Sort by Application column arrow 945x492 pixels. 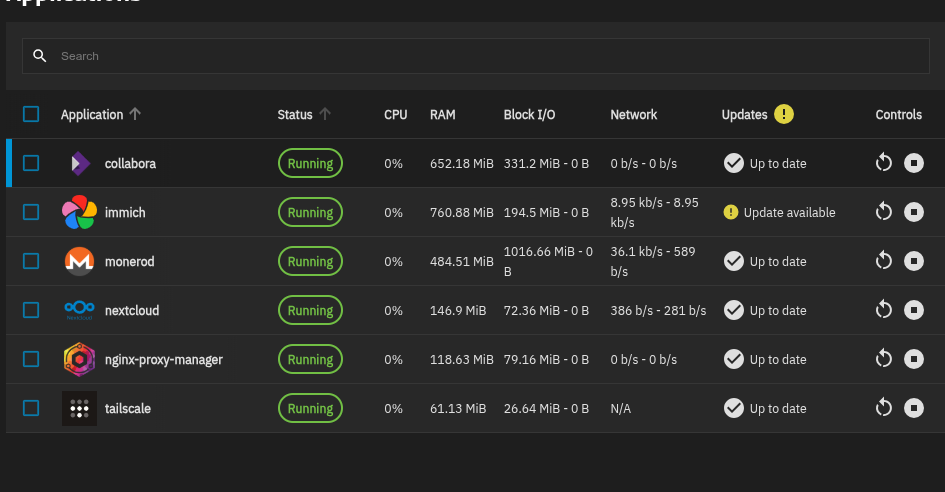(x=135, y=114)
